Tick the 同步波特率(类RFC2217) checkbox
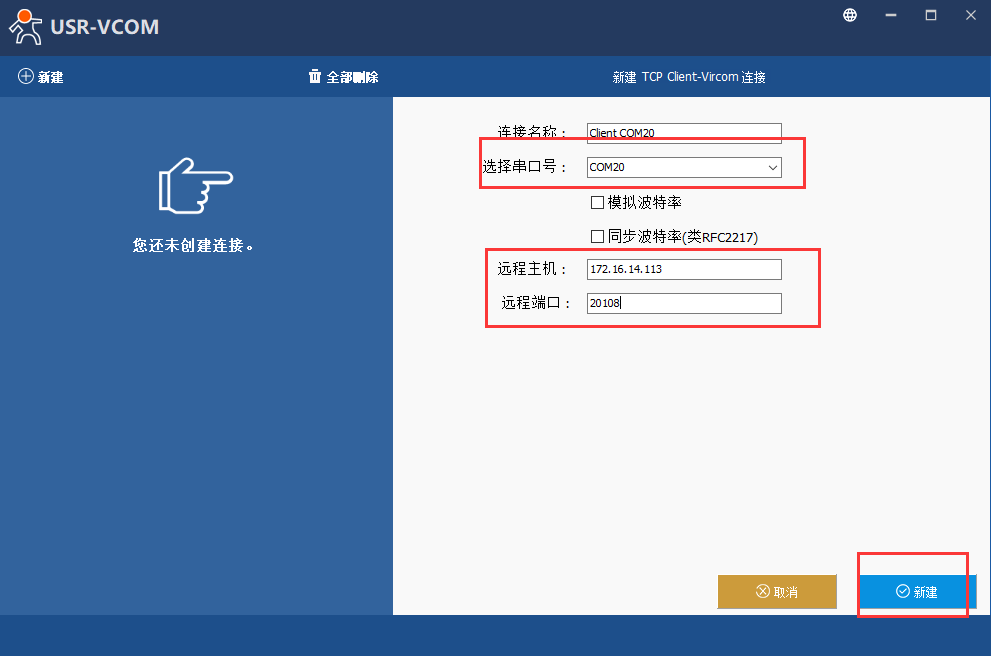Image resolution: width=991 pixels, height=656 pixels. pos(598,237)
